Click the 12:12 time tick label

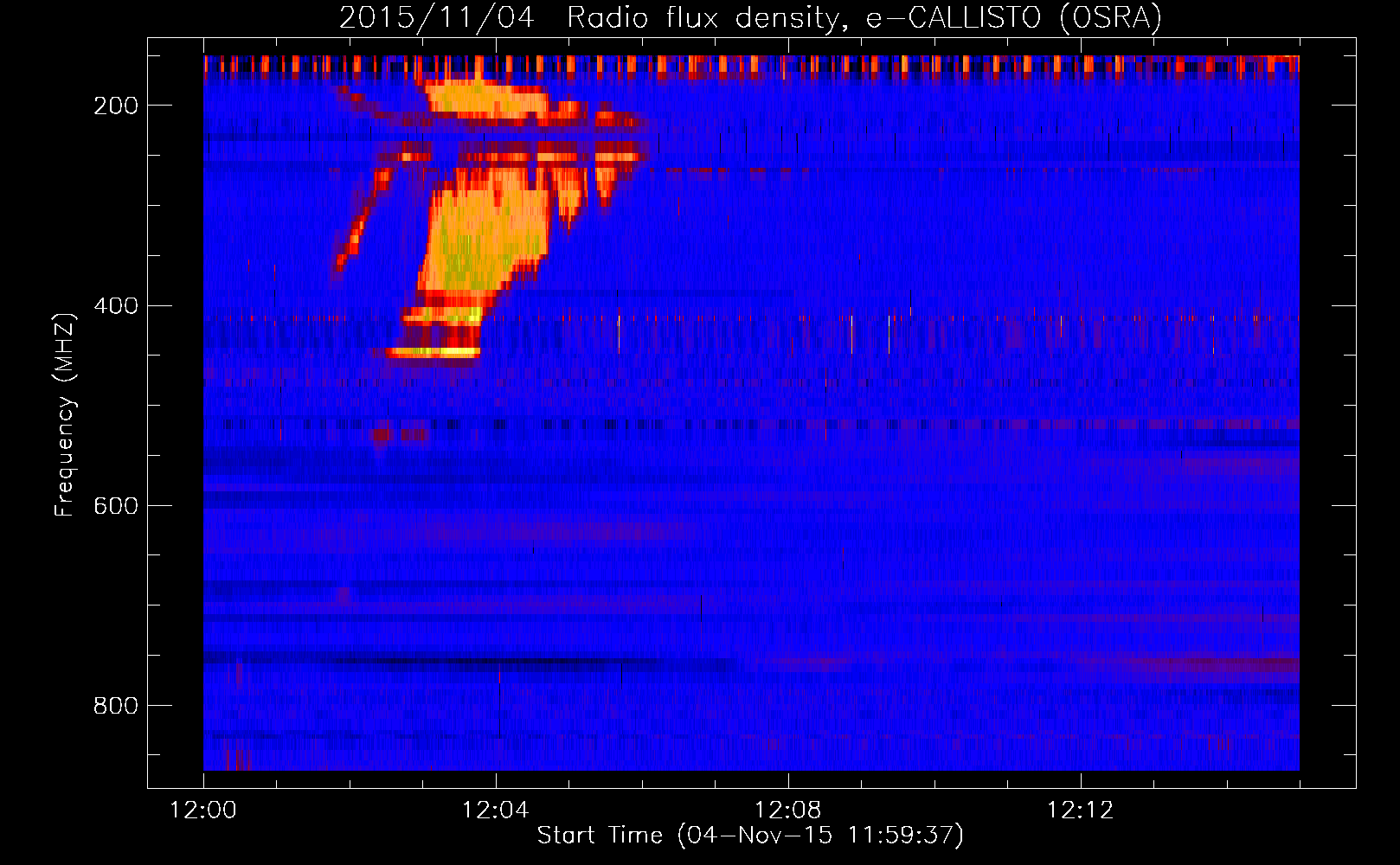click(1081, 811)
